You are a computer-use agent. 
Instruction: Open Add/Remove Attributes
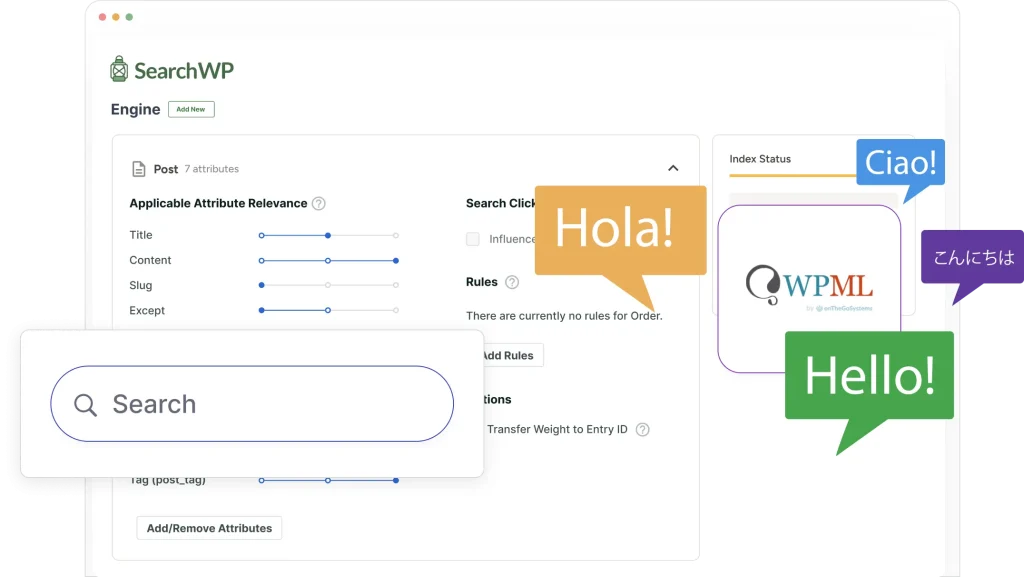(x=209, y=528)
